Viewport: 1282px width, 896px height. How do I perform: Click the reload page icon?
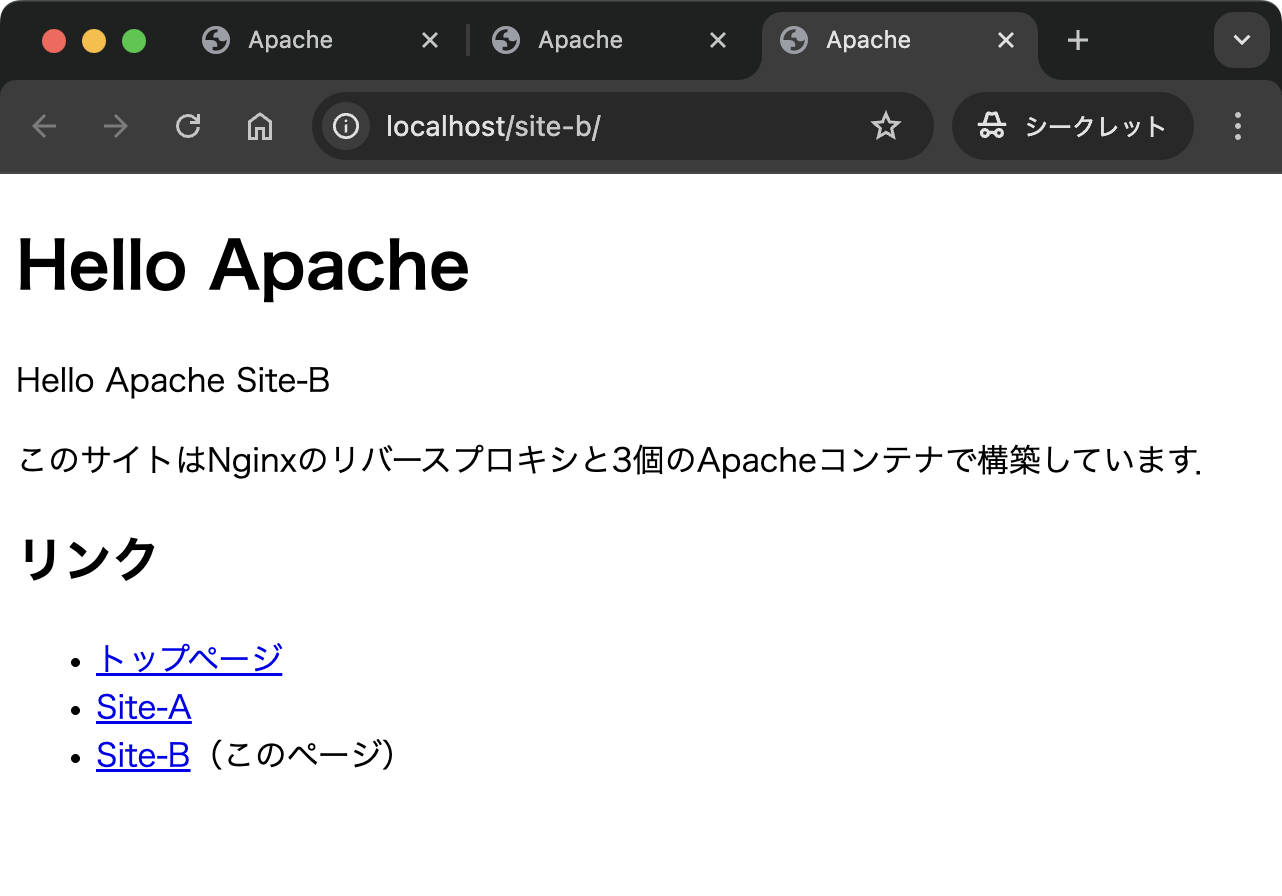188,126
